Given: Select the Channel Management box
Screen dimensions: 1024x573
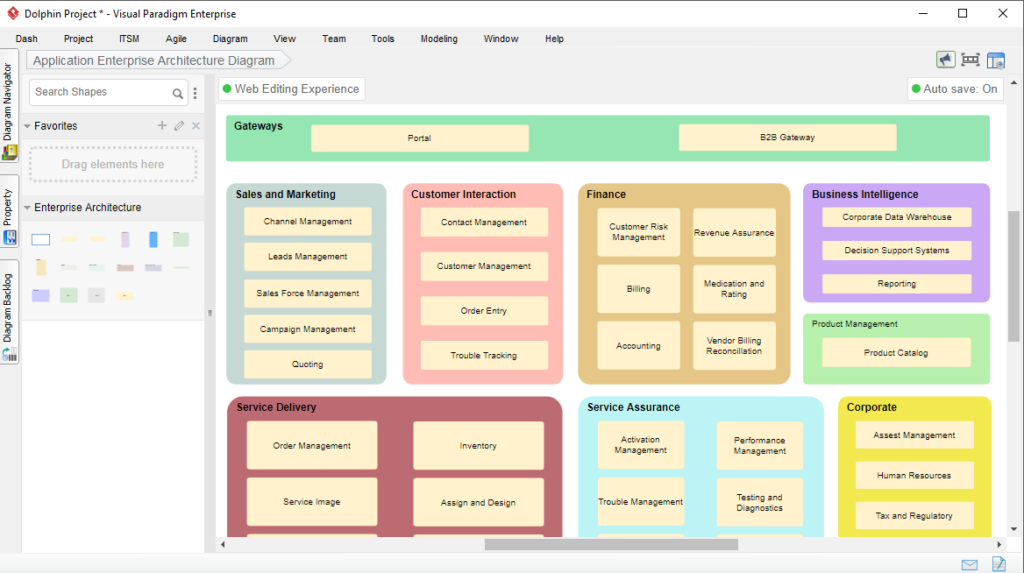Looking at the screenshot, I should pyautogui.click(x=308, y=221).
